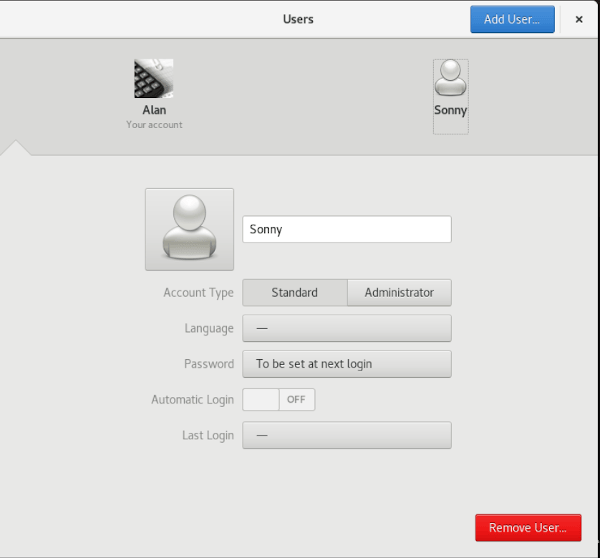The width and height of the screenshot is (600, 558).
Task: Select Sonny's avatar in the user list
Action: [x=450, y=80]
